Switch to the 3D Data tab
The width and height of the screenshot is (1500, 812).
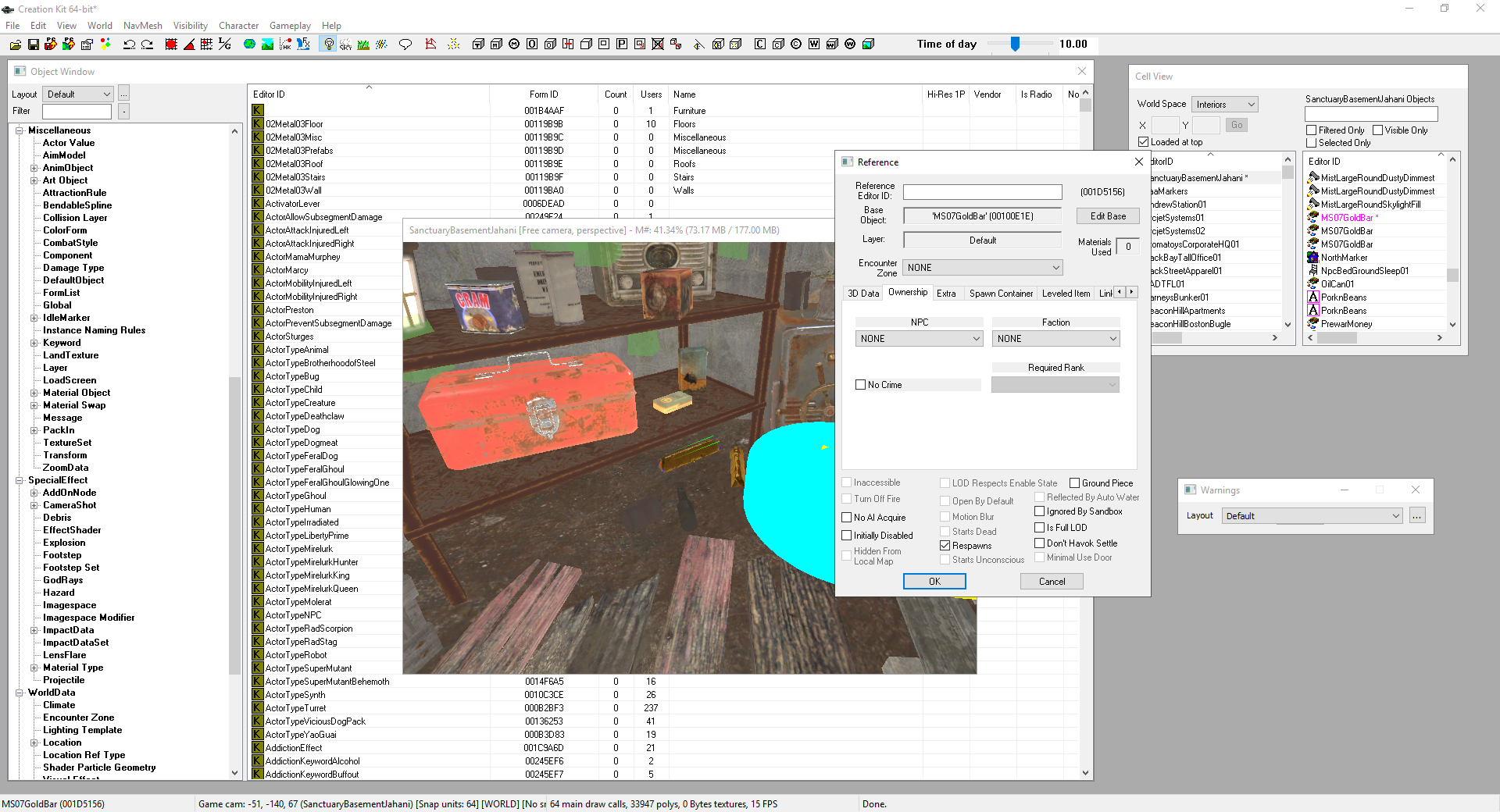click(863, 294)
